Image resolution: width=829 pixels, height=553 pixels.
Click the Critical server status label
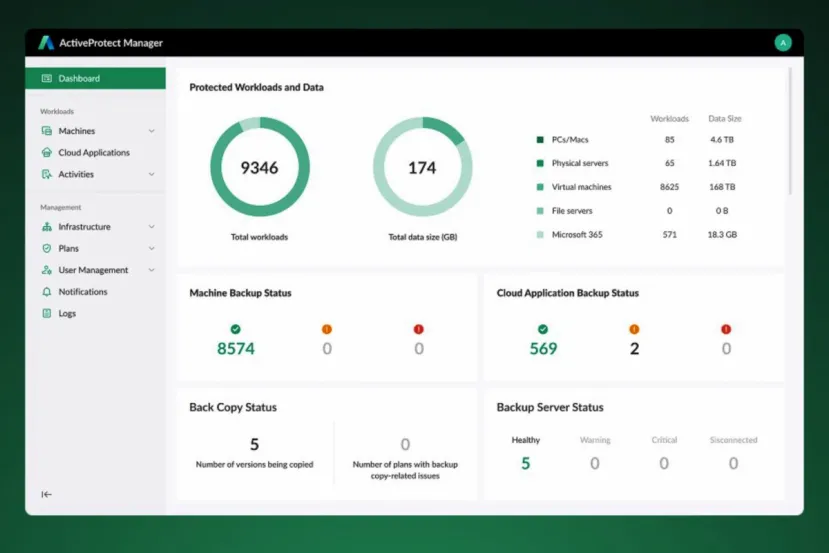point(664,440)
